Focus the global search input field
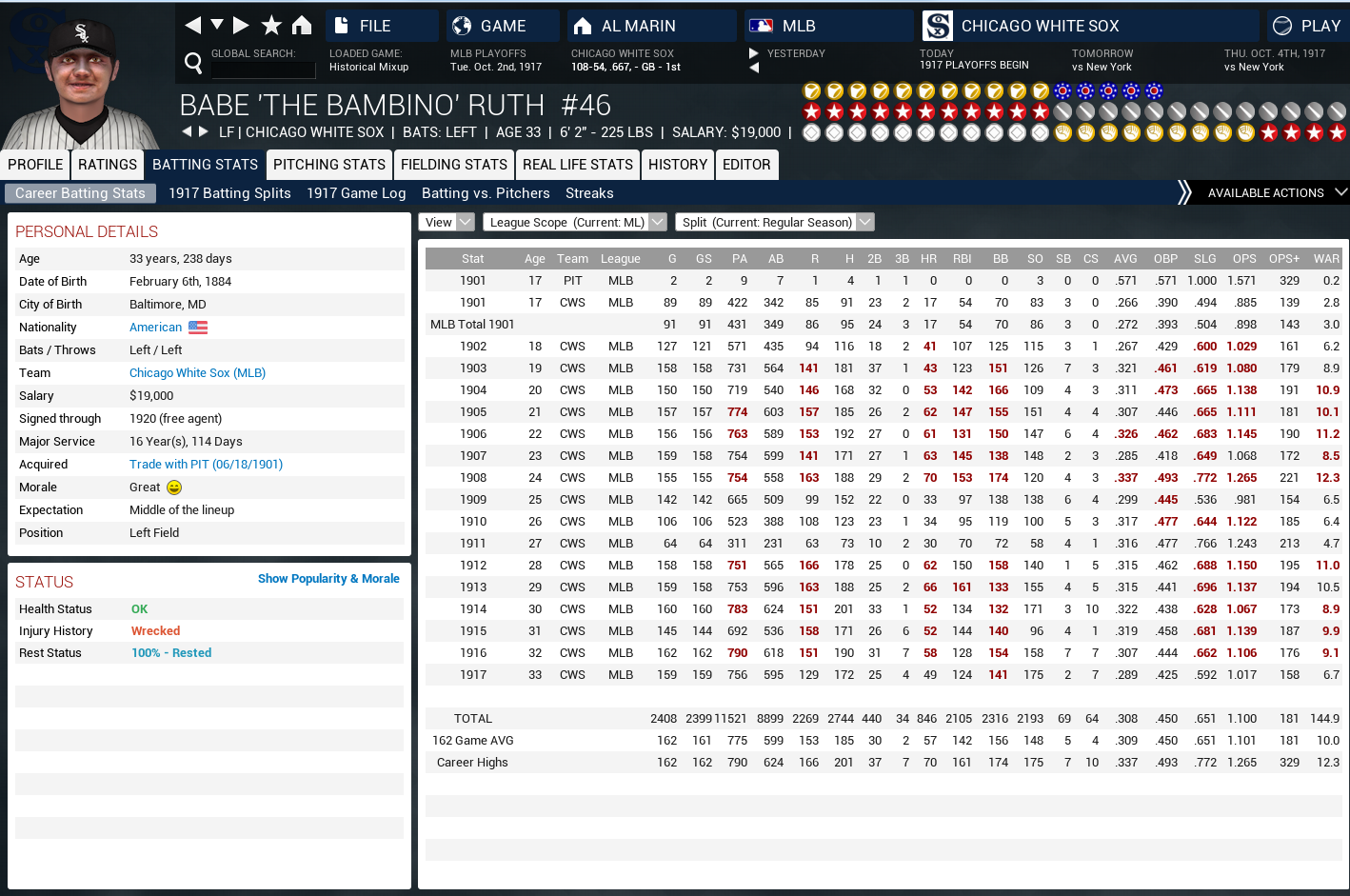 coord(263,70)
